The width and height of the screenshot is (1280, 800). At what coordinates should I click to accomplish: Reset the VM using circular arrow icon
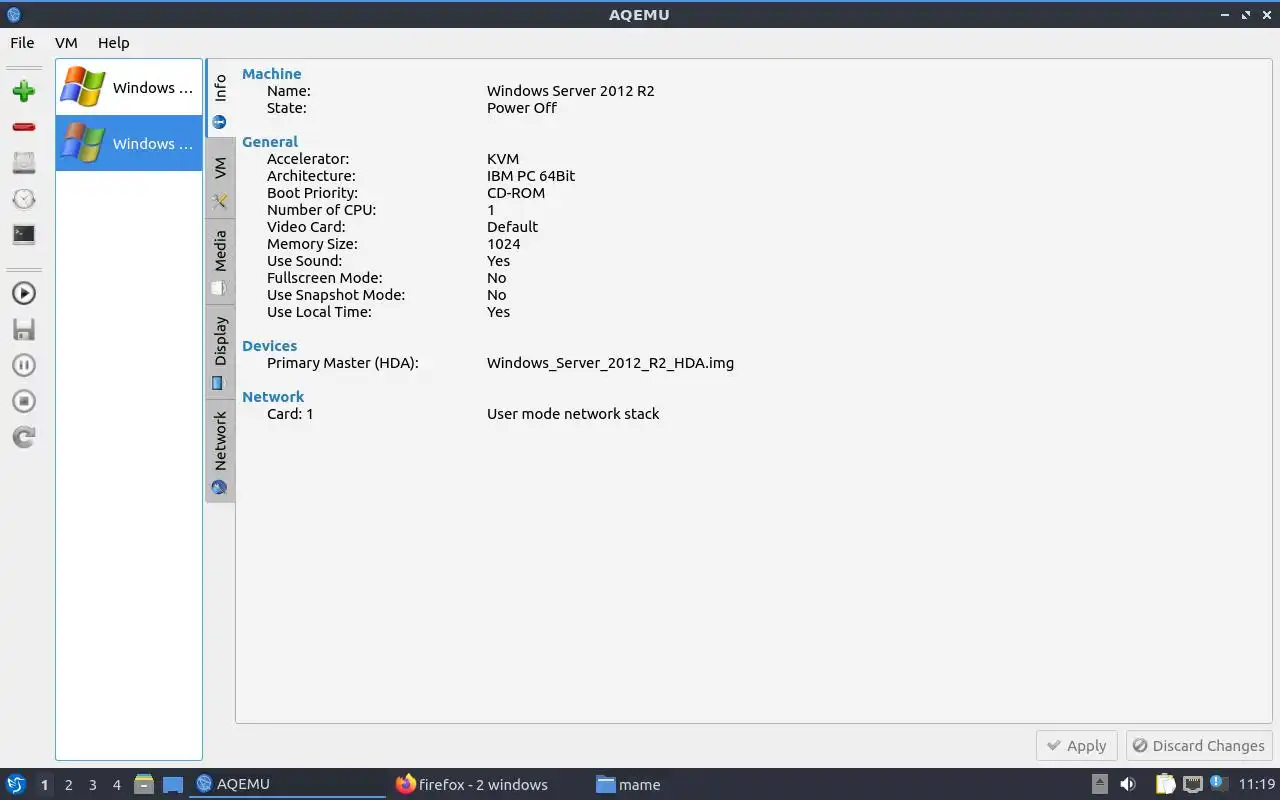click(24, 437)
